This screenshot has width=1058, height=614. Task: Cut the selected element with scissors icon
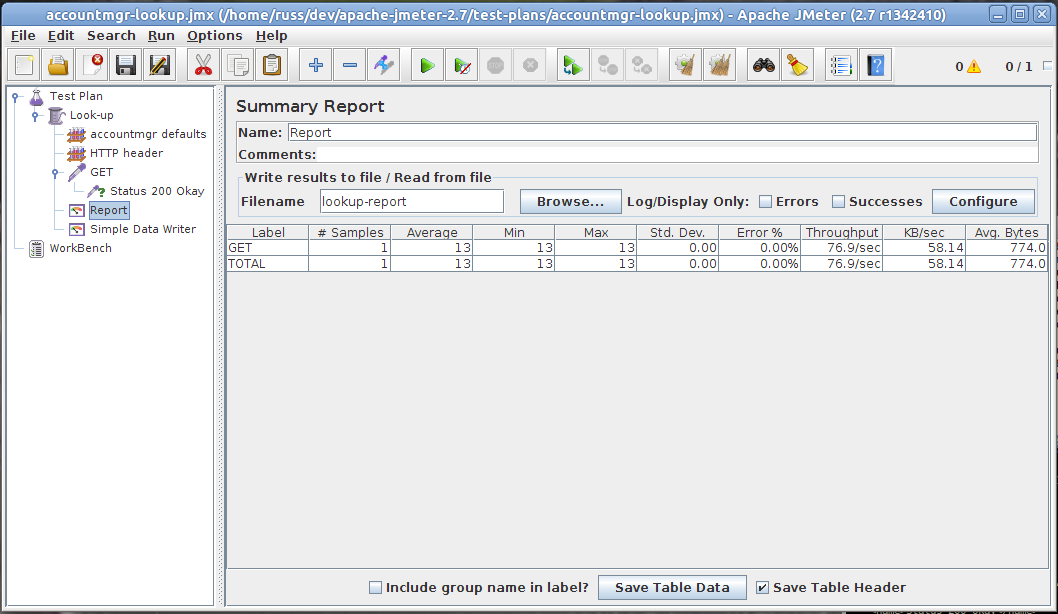pos(203,65)
